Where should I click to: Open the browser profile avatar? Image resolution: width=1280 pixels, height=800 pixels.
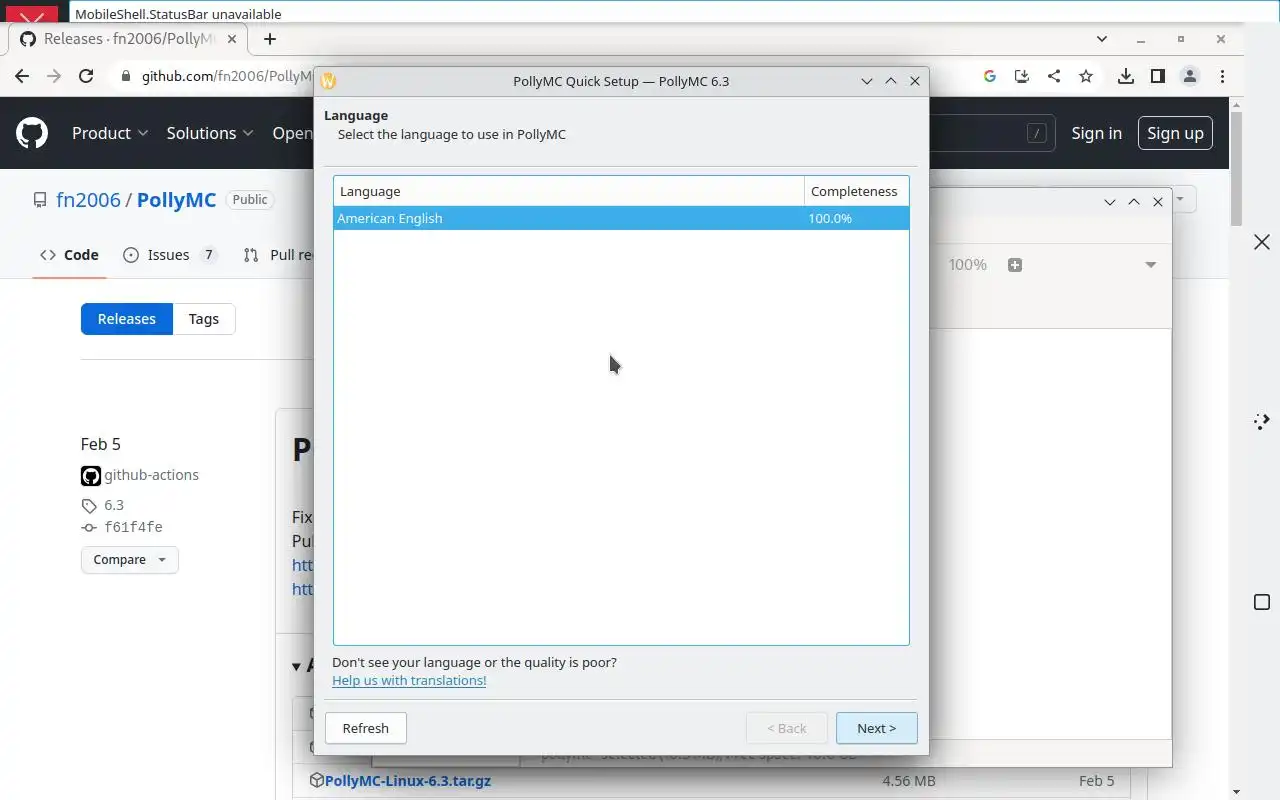tap(1190, 76)
